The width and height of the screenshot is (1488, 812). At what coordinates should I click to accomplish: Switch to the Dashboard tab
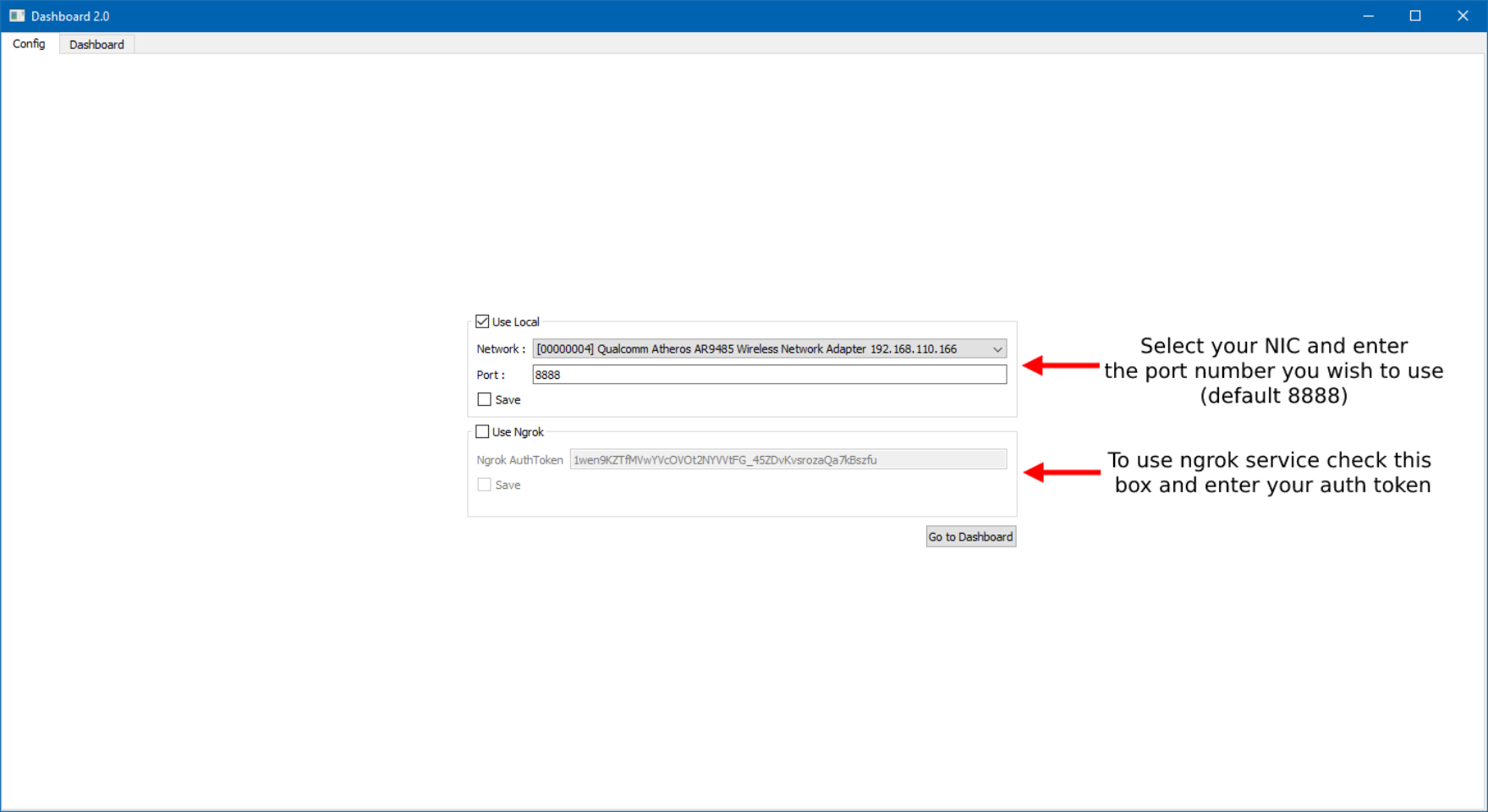coord(96,44)
